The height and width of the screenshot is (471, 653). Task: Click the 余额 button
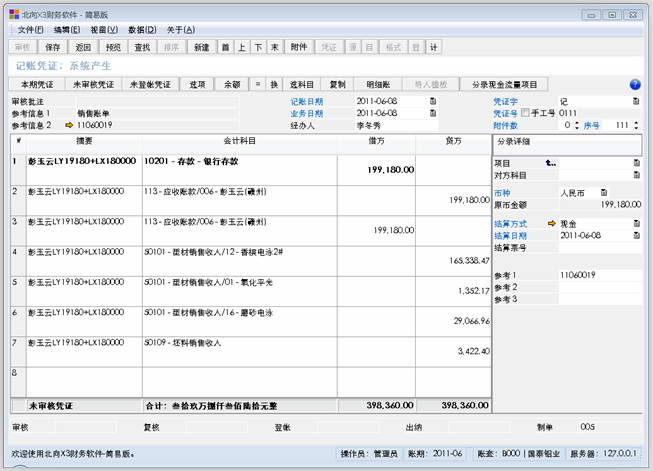coord(232,85)
